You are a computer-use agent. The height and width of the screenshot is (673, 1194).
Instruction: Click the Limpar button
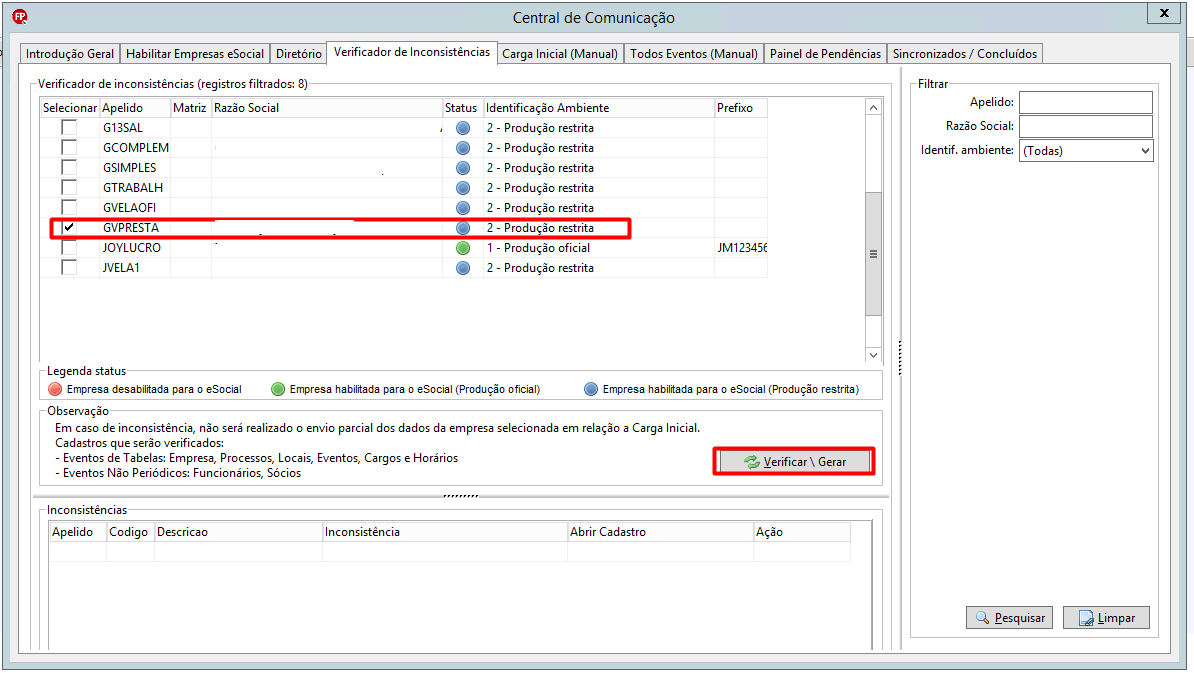click(x=1106, y=617)
